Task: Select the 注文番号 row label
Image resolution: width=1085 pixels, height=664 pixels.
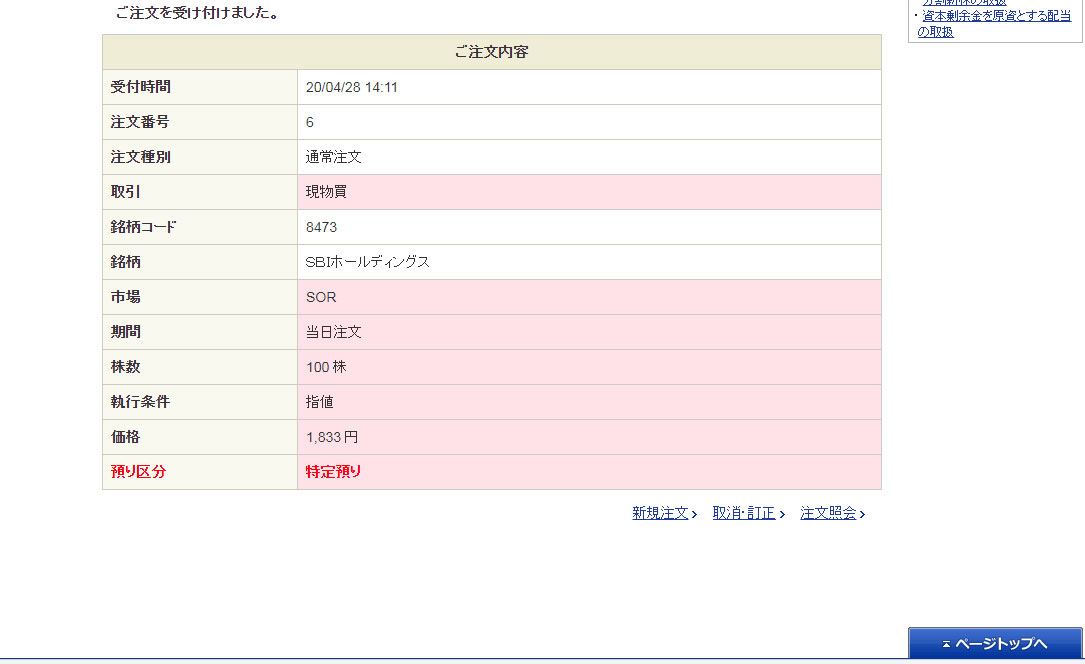Action: tap(140, 122)
